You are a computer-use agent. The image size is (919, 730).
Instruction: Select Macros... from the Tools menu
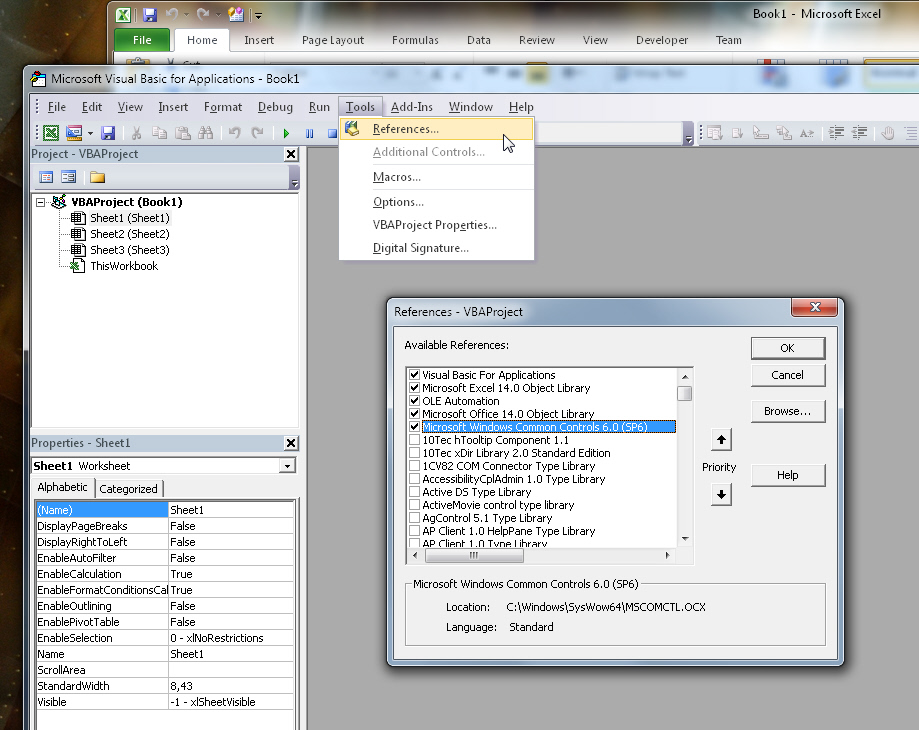pos(397,177)
